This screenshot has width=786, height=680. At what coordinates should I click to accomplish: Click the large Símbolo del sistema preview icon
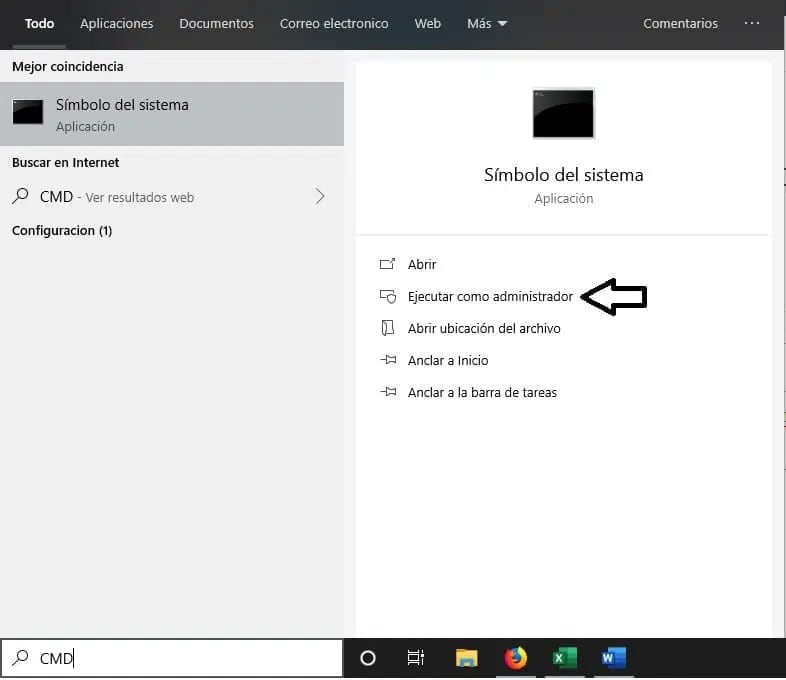point(563,113)
